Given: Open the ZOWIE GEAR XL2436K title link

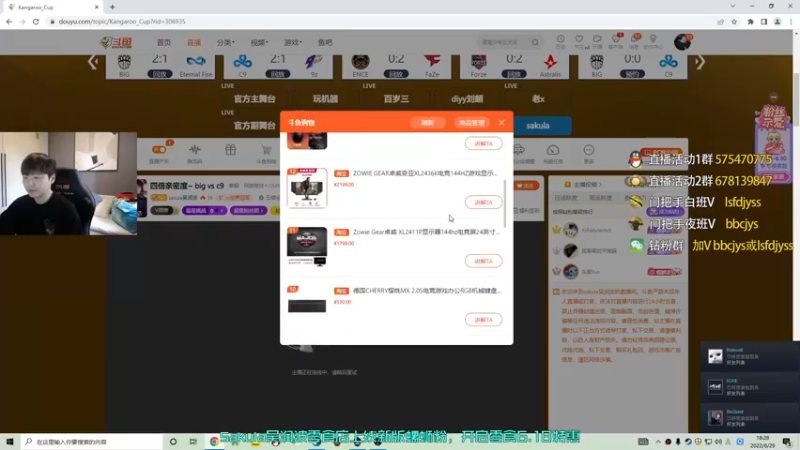Looking at the screenshot, I should [x=425, y=173].
